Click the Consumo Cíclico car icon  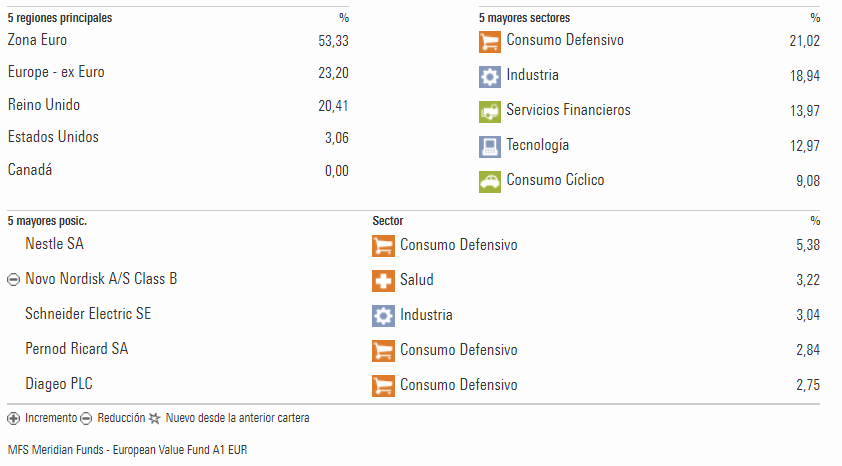pyautogui.click(x=490, y=181)
